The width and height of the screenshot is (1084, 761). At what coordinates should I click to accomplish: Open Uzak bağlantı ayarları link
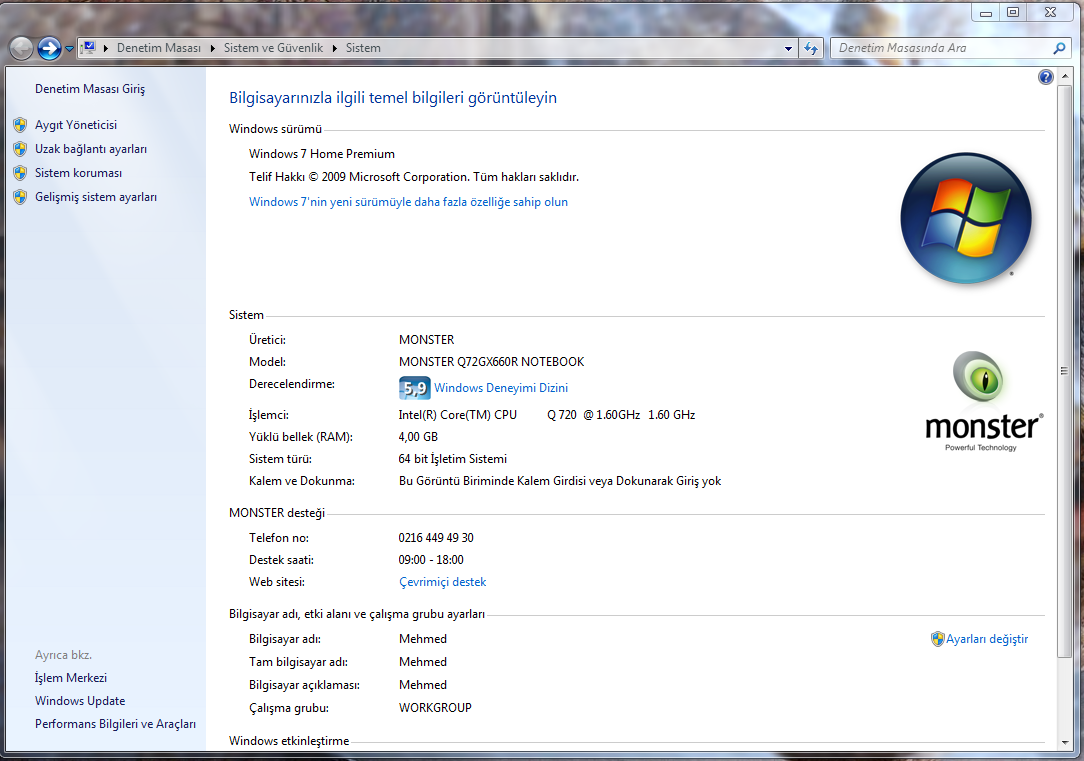tap(91, 149)
